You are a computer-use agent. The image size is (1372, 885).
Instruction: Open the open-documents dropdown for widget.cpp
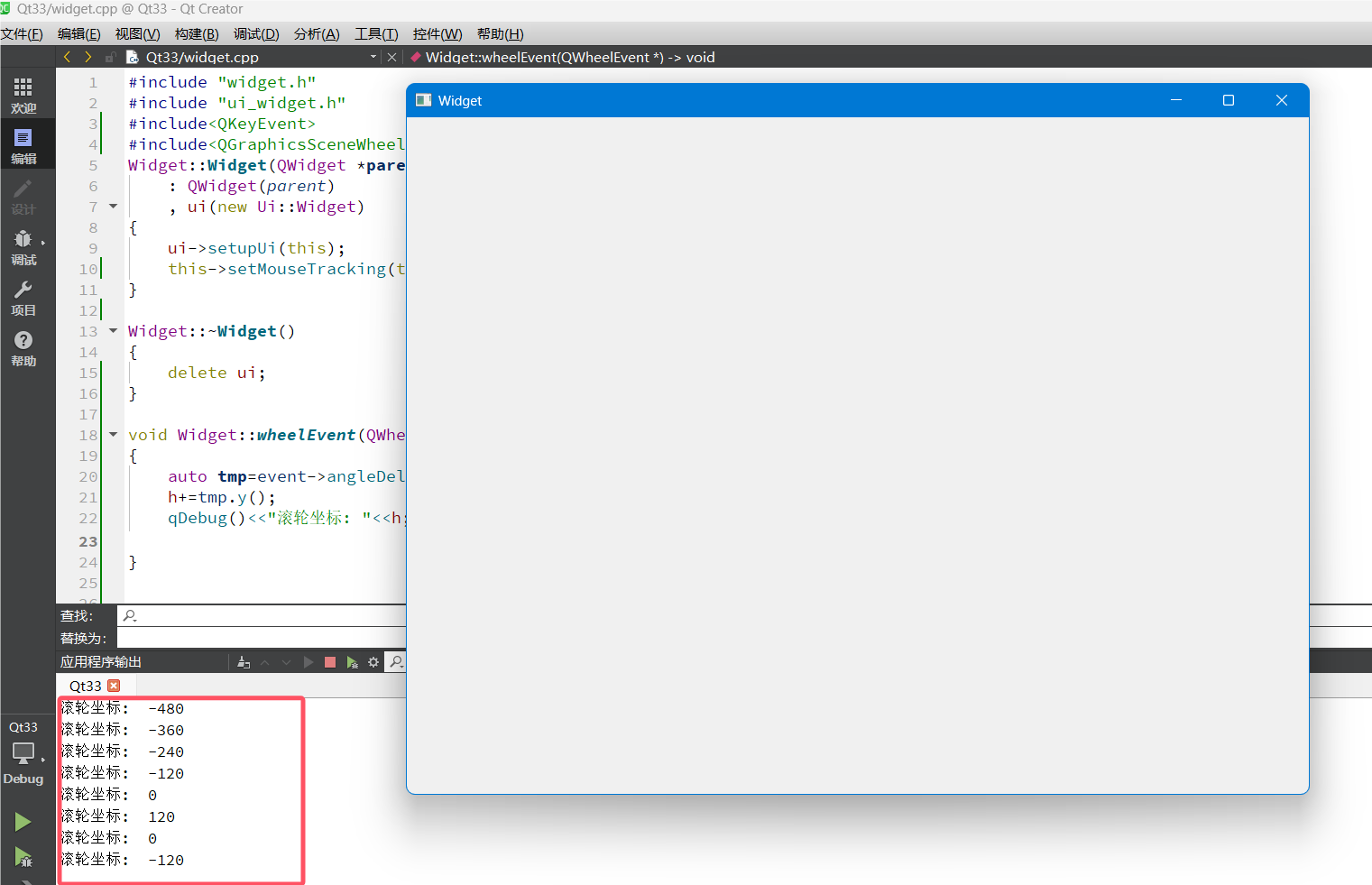click(373, 57)
